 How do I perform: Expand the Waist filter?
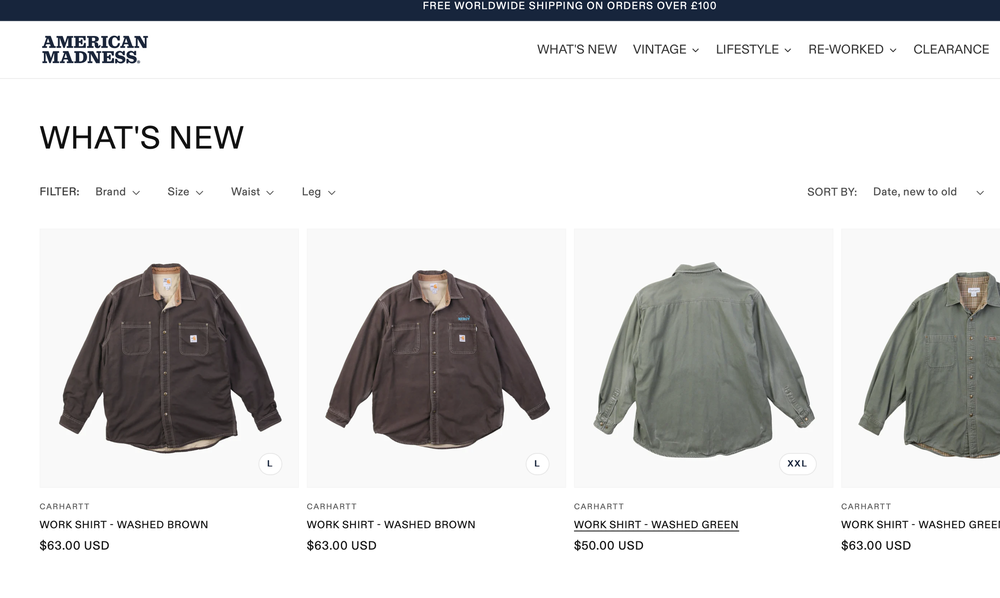click(x=252, y=192)
